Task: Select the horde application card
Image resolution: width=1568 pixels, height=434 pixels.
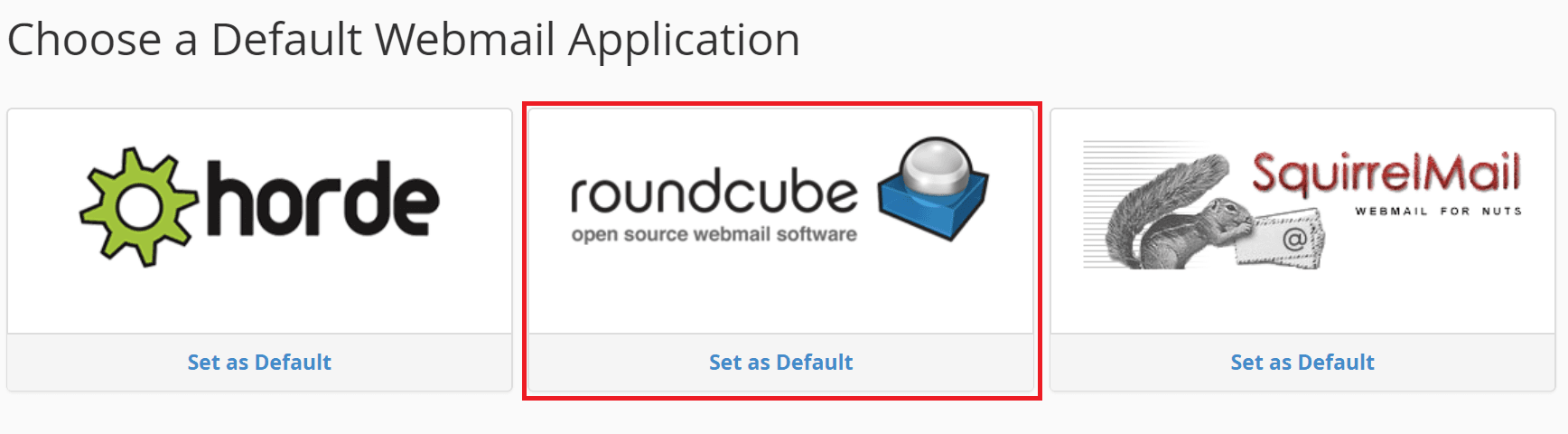Action: point(259,250)
